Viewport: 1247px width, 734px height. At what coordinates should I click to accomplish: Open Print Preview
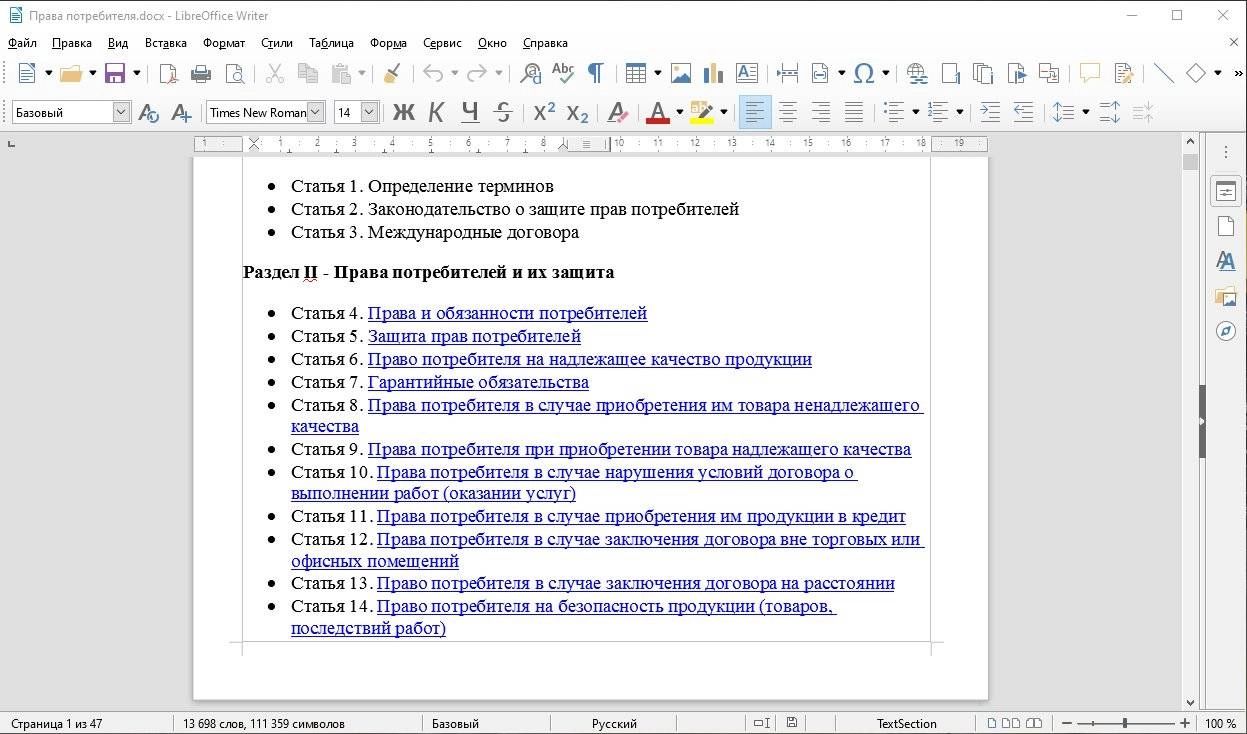[234, 73]
